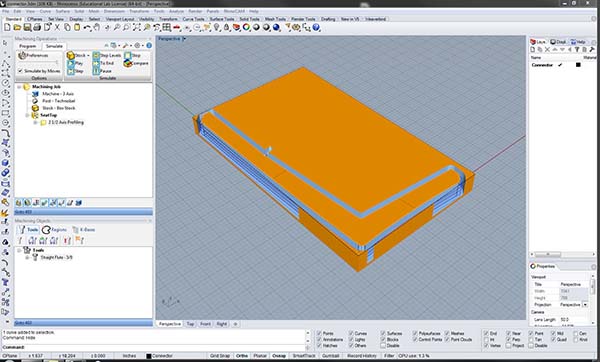Click the Compare button

pyautogui.click(x=136, y=64)
